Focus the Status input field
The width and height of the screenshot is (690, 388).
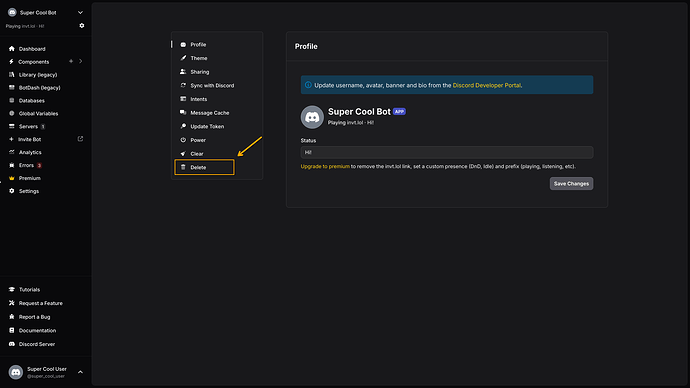(x=447, y=152)
